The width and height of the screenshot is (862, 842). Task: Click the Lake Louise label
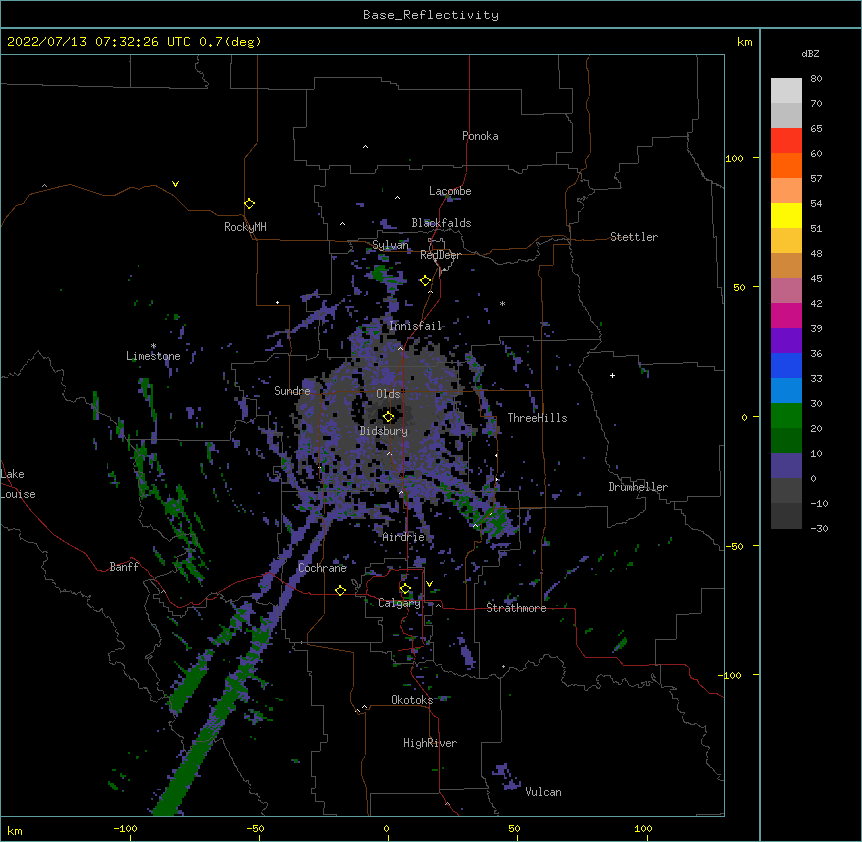point(18,484)
